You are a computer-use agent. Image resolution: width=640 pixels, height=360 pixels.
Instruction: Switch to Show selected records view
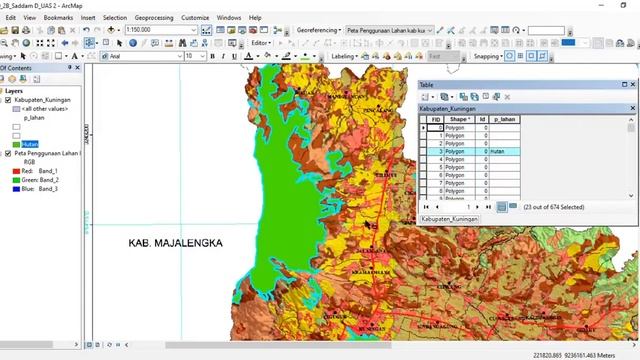(x=513, y=207)
